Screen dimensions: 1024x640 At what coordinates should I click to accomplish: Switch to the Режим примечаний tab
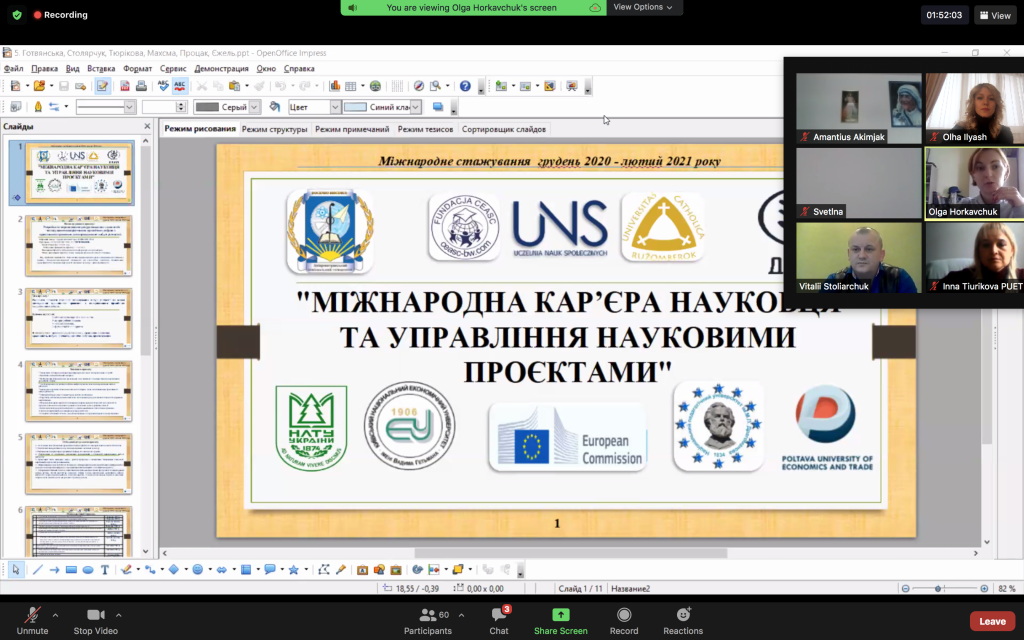point(352,129)
